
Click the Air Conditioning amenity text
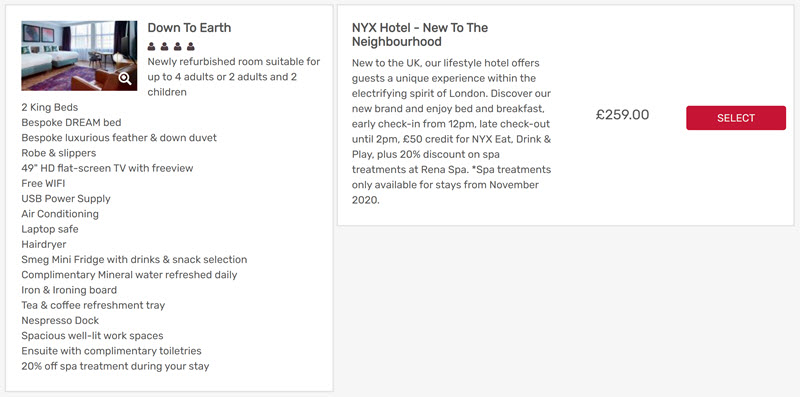click(x=60, y=214)
